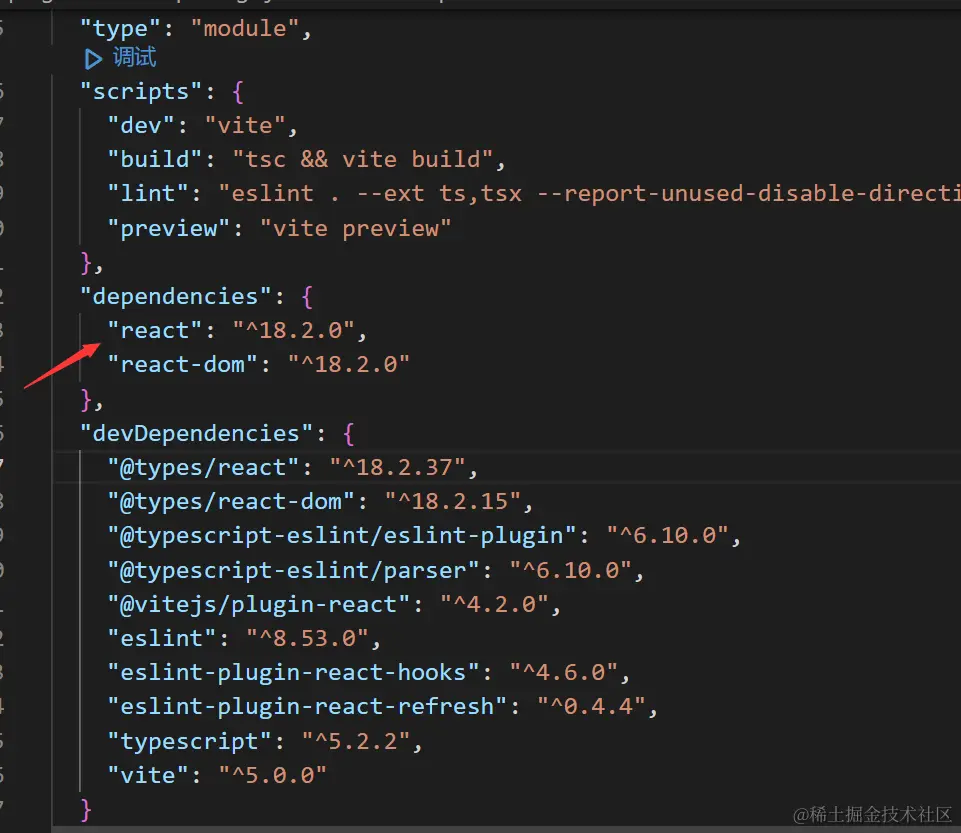
Task: Click the "react-dom" dependency key
Action: point(183,365)
